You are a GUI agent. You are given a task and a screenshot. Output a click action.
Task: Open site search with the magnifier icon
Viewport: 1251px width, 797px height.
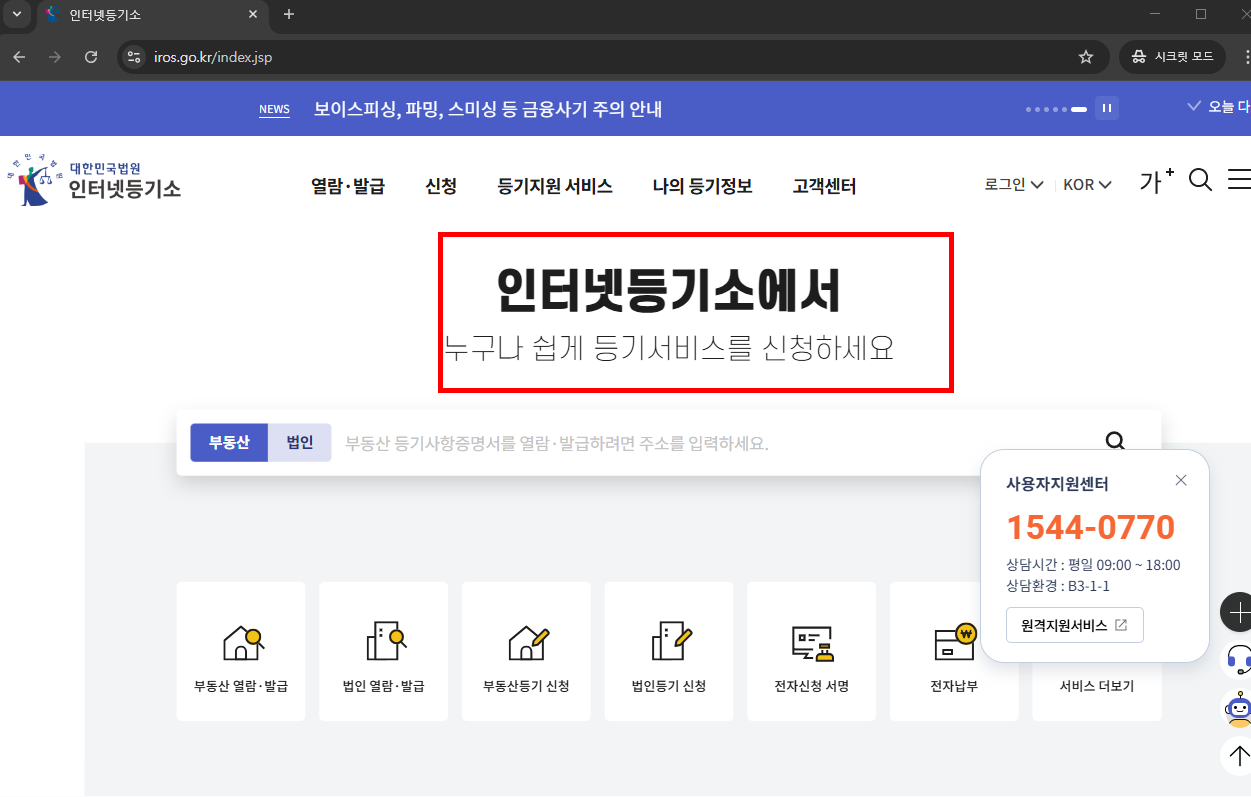tap(1200, 181)
